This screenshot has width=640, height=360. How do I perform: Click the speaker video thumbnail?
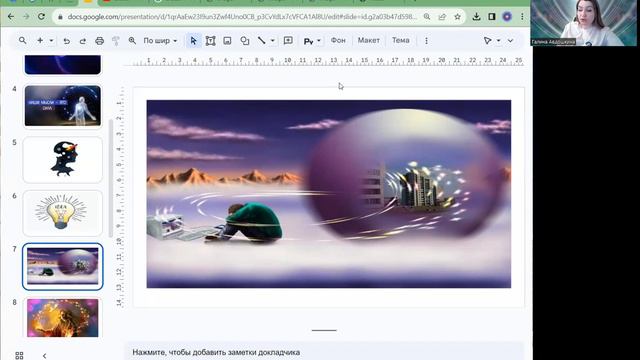(584, 23)
